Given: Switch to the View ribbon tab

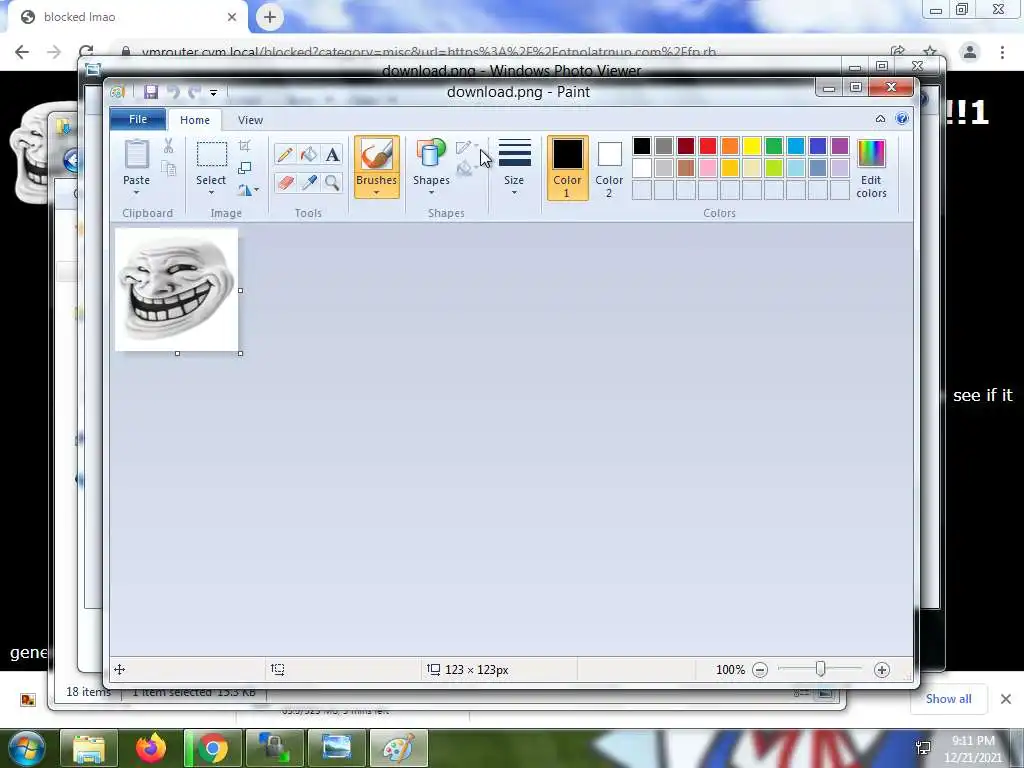Looking at the screenshot, I should coord(250,120).
